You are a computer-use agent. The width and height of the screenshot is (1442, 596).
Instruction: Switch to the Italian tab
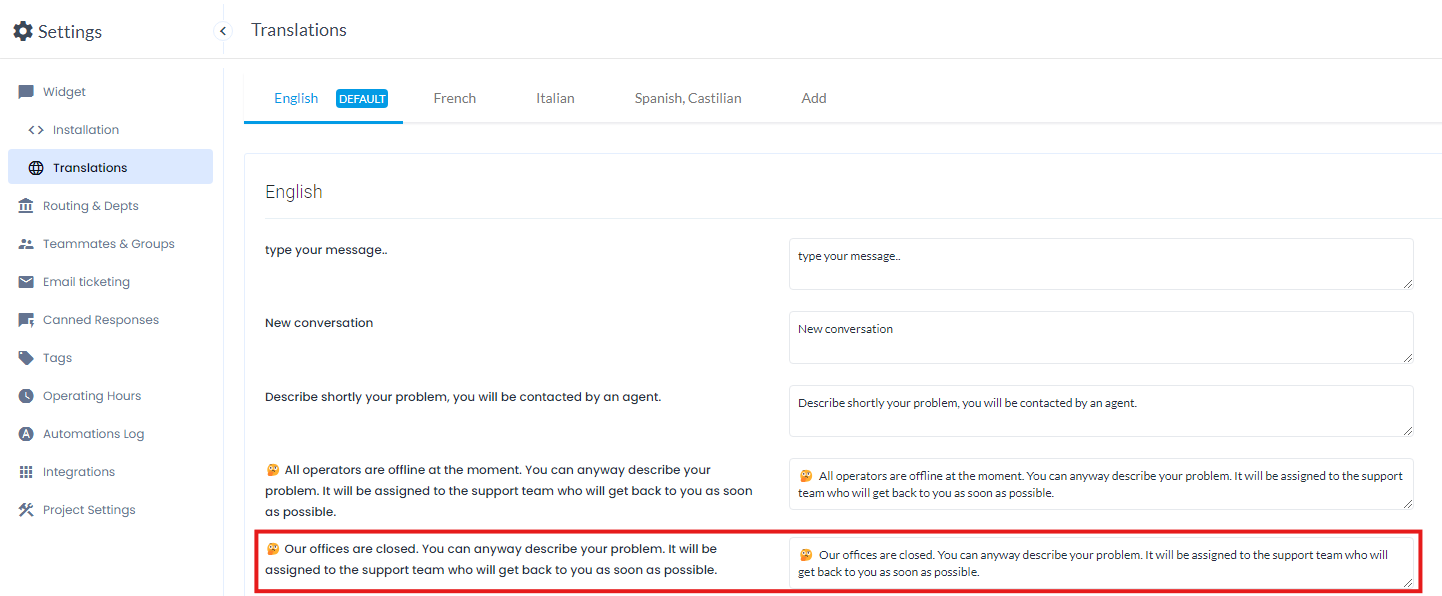click(x=555, y=98)
